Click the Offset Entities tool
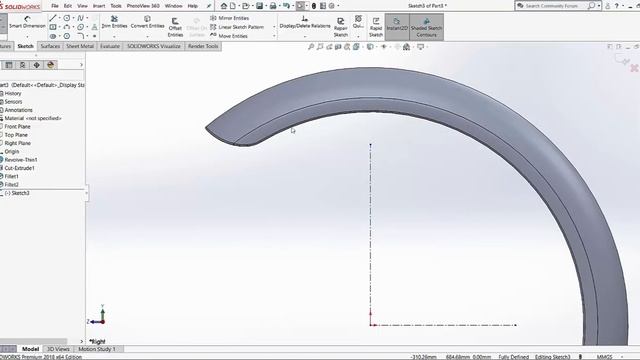The image size is (640, 360). pos(175,27)
